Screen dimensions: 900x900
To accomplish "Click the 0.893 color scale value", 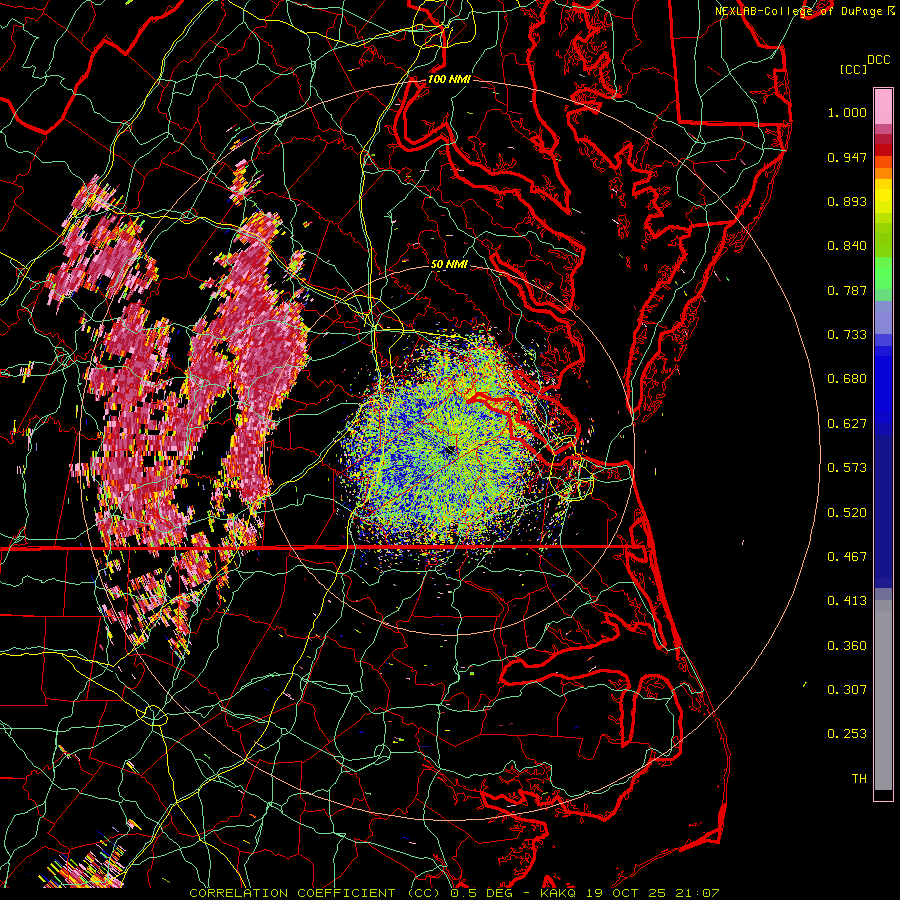I will pos(847,201).
